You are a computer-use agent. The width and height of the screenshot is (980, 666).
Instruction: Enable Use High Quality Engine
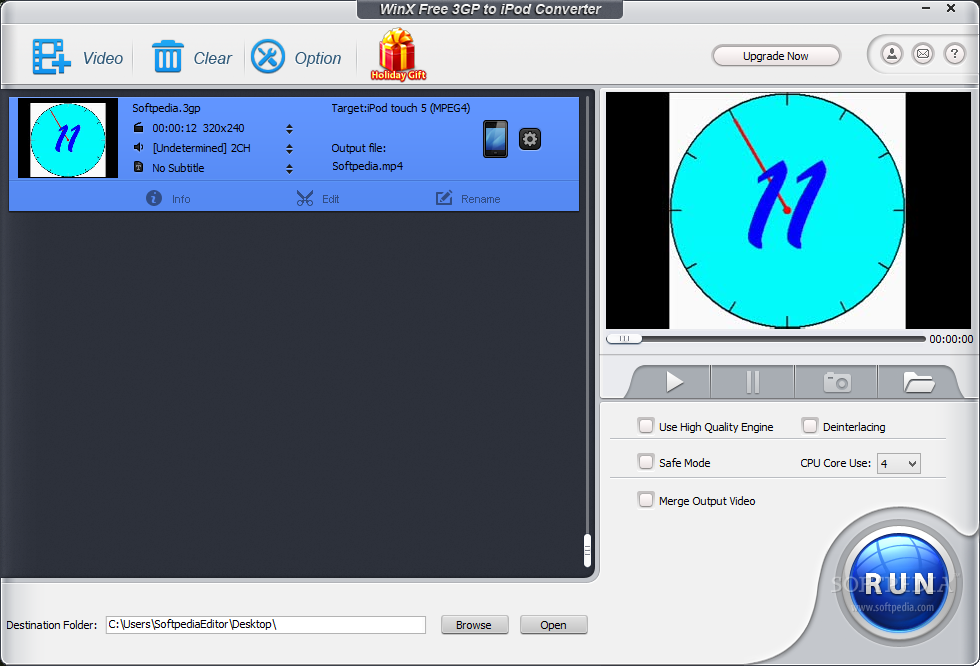[x=646, y=426]
